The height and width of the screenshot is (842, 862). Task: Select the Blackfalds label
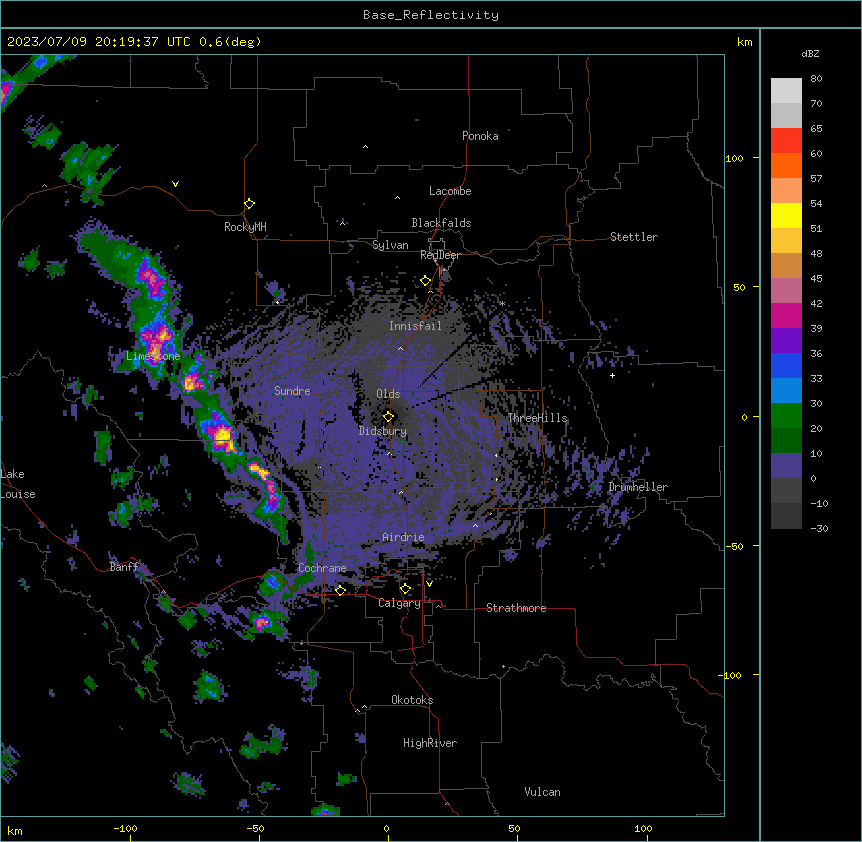(x=441, y=223)
